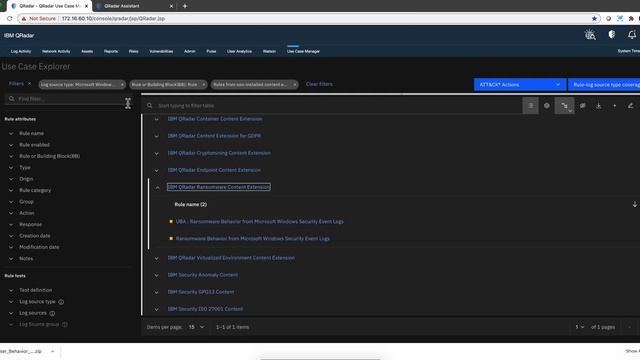Expand the Test definition filter
Screen dimensions: 640x360
click(11, 290)
